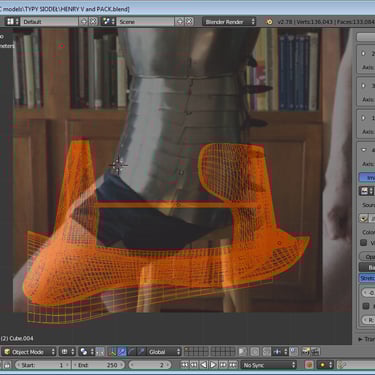
Task: Click the Start frame field
Action: pyautogui.click(x=42, y=365)
